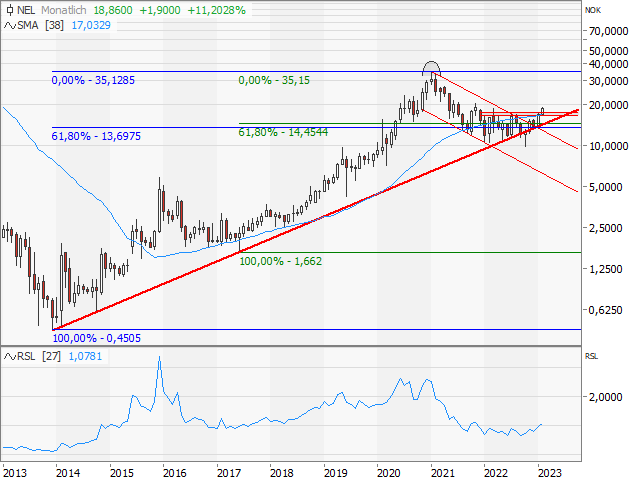Click the 1,2500 price axis label

tap(605, 269)
